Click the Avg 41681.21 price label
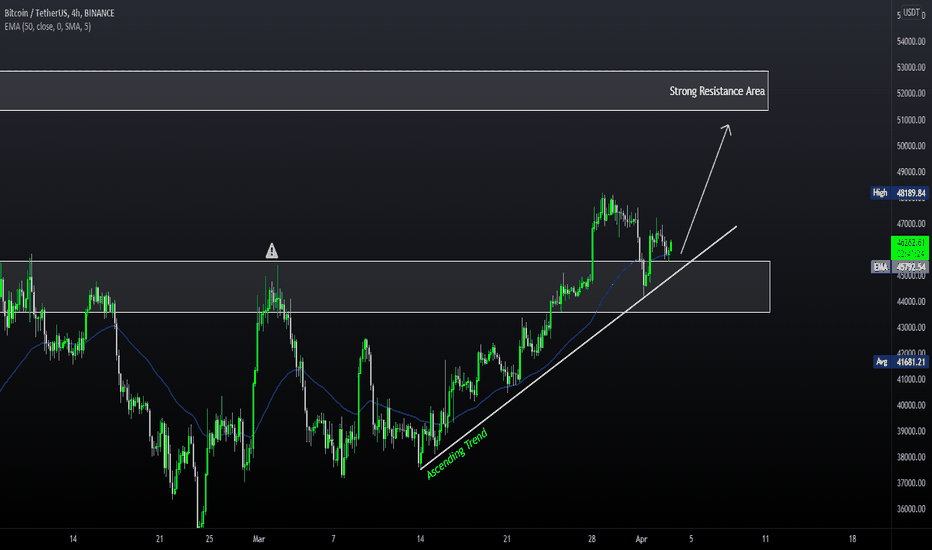The height and width of the screenshot is (550, 932). (x=900, y=362)
